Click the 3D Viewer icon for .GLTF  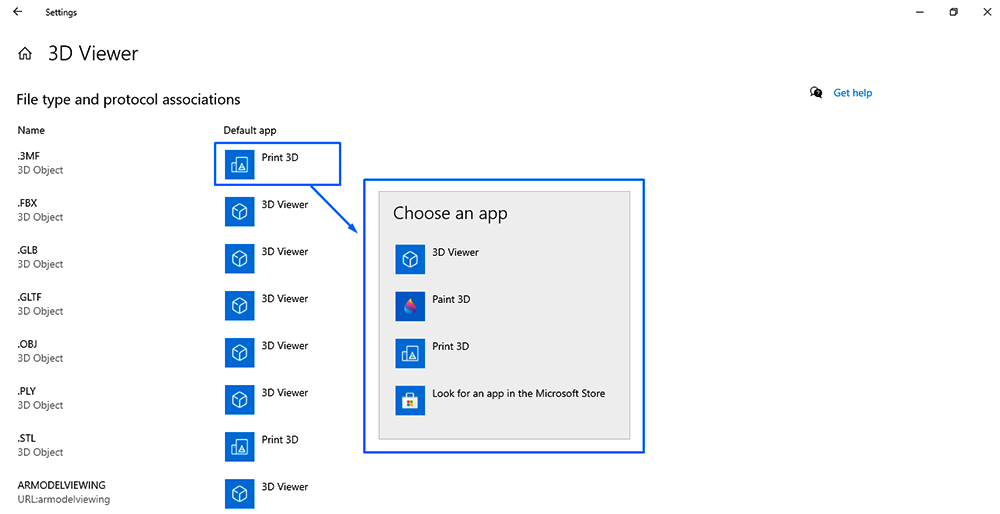pyautogui.click(x=240, y=306)
